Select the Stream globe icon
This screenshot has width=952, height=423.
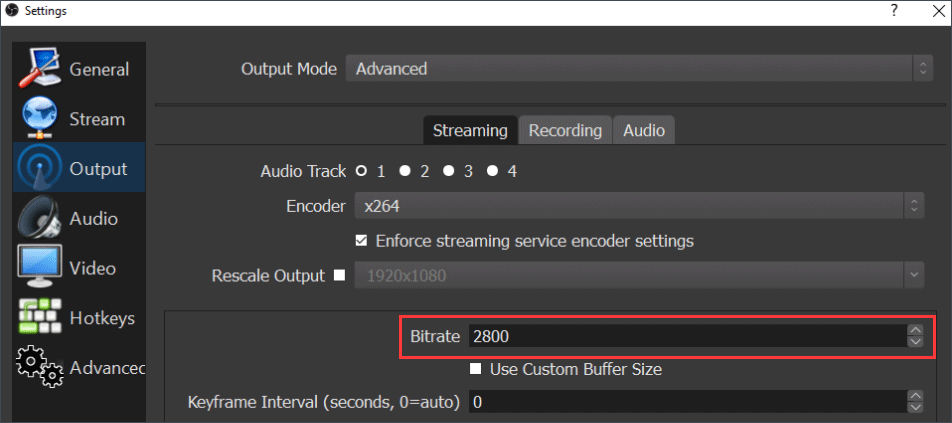[41, 119]
